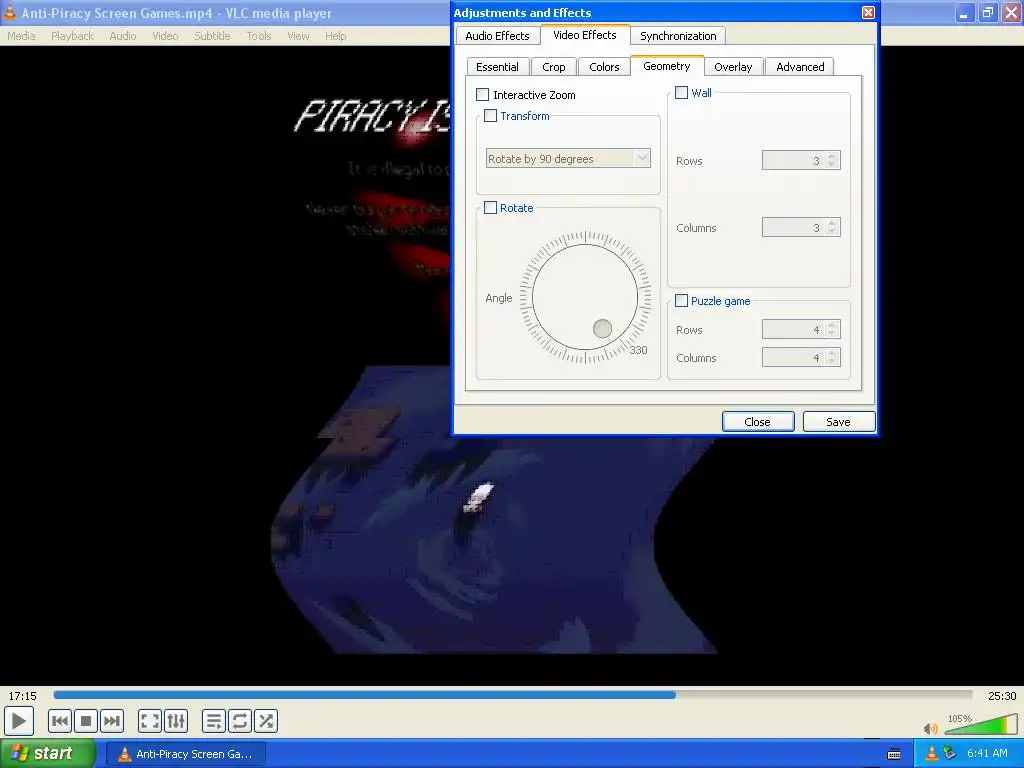
Task: Mute audio via speaker icon
Action: click(x=931, y=728)
